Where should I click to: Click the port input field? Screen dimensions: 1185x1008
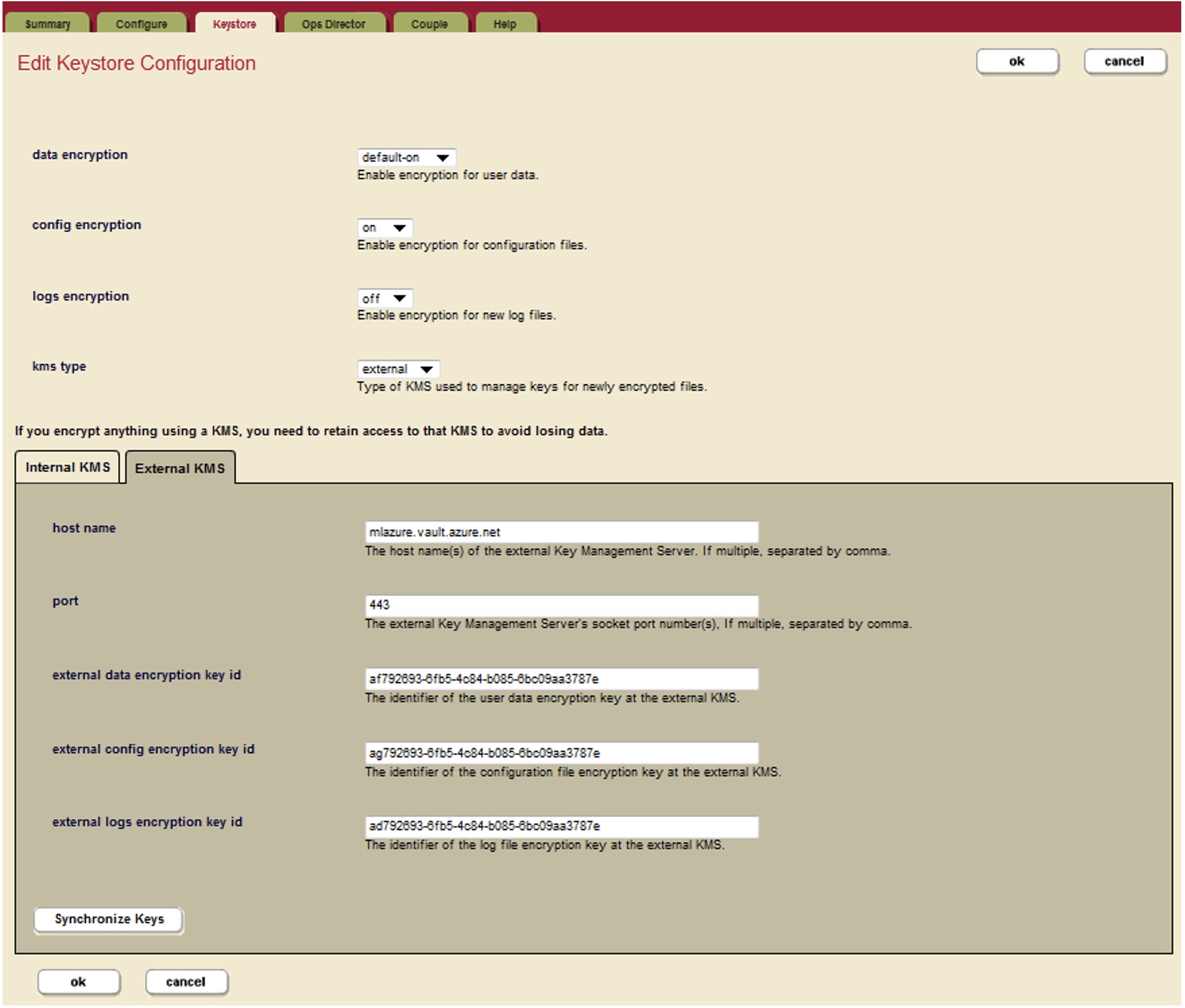pos(561,605)
